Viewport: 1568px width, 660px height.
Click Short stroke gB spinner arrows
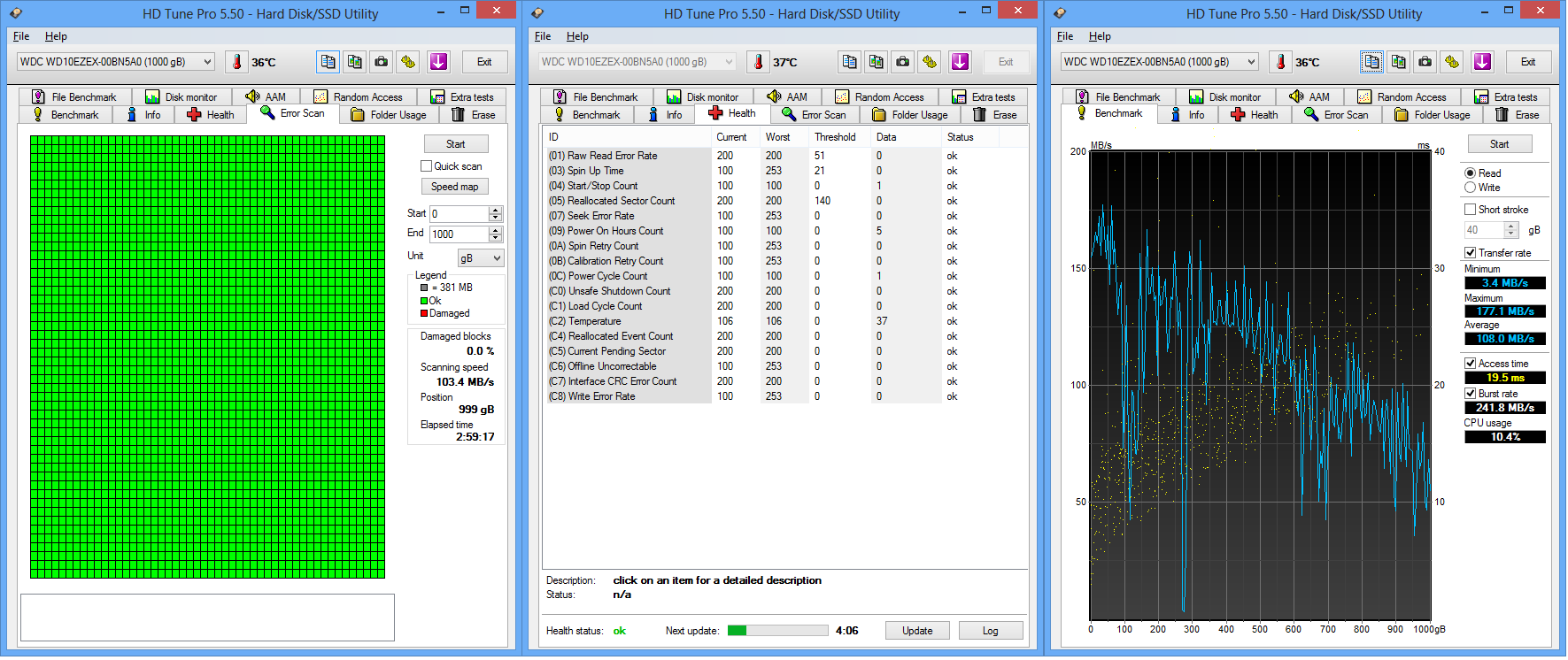(1512, 230)
